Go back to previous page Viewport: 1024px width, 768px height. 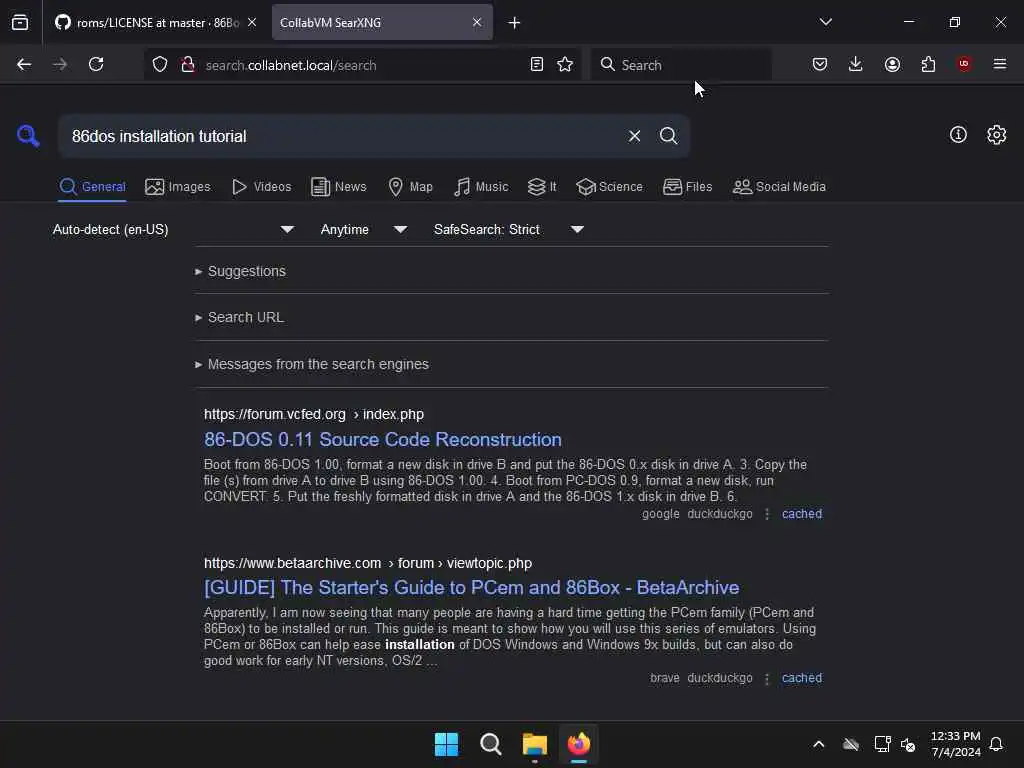point(24,64)
